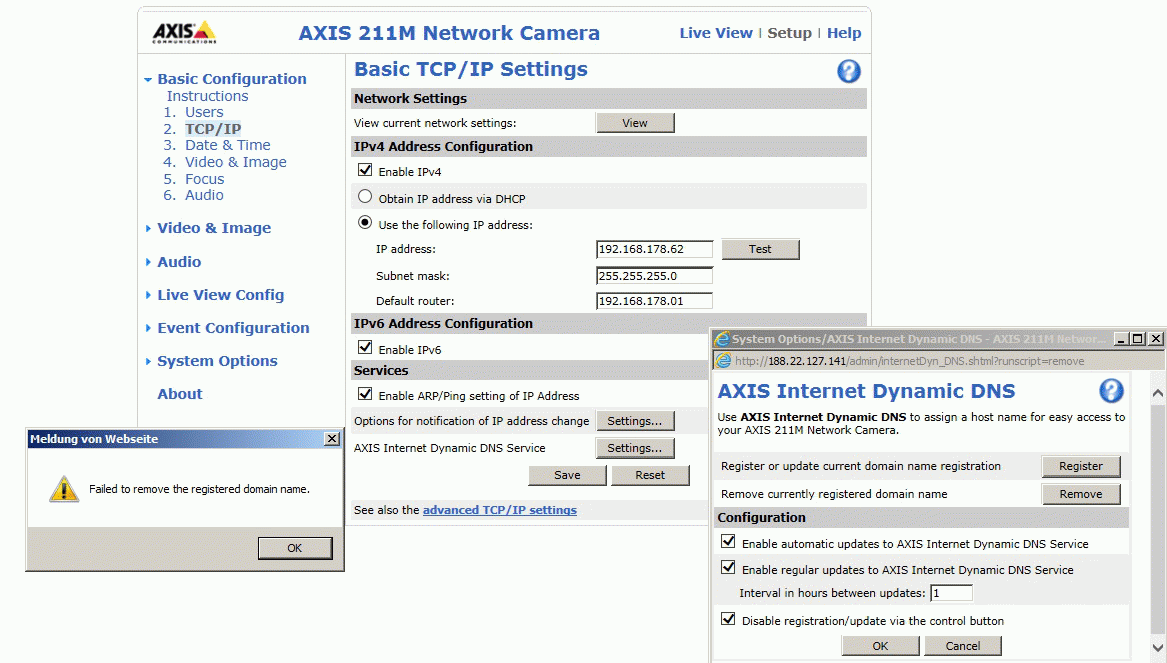This screenshot has width=1167, height=663.
Task: Click OK in failed to remove domain dialog
Action: [x=295, y=548]
